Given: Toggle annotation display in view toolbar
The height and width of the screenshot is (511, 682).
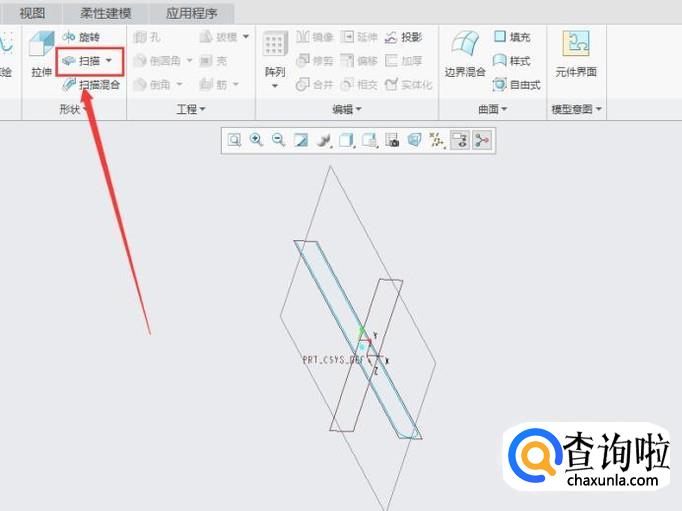Looking at the screenshot, I should pos(460,140).
